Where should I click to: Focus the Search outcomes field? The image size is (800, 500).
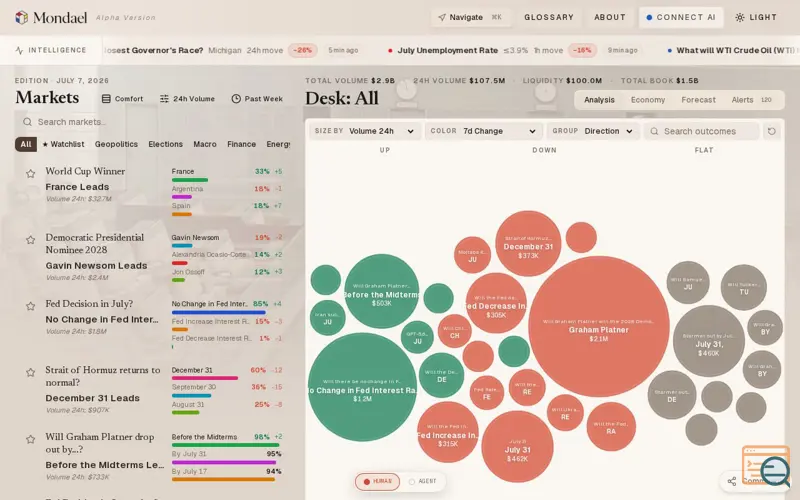tap(702, 131)
